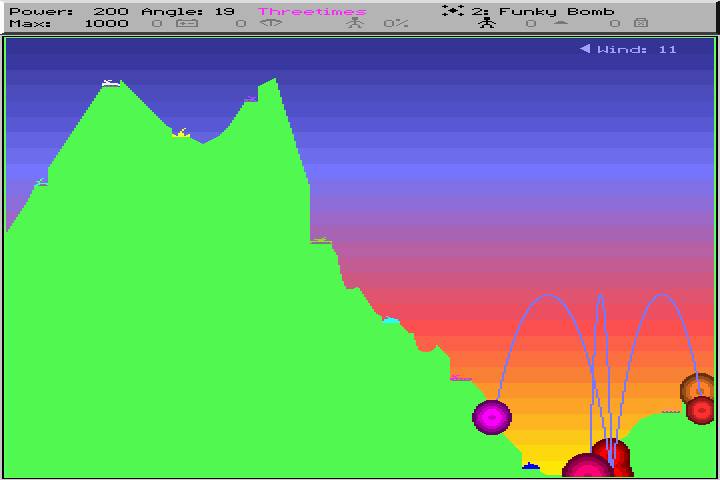Image resolution: width=720 pixels, height=480 pixels.
Task: Select the purple tank on the upper ledge
Action: pyautogui.click(x=251, y=99)
